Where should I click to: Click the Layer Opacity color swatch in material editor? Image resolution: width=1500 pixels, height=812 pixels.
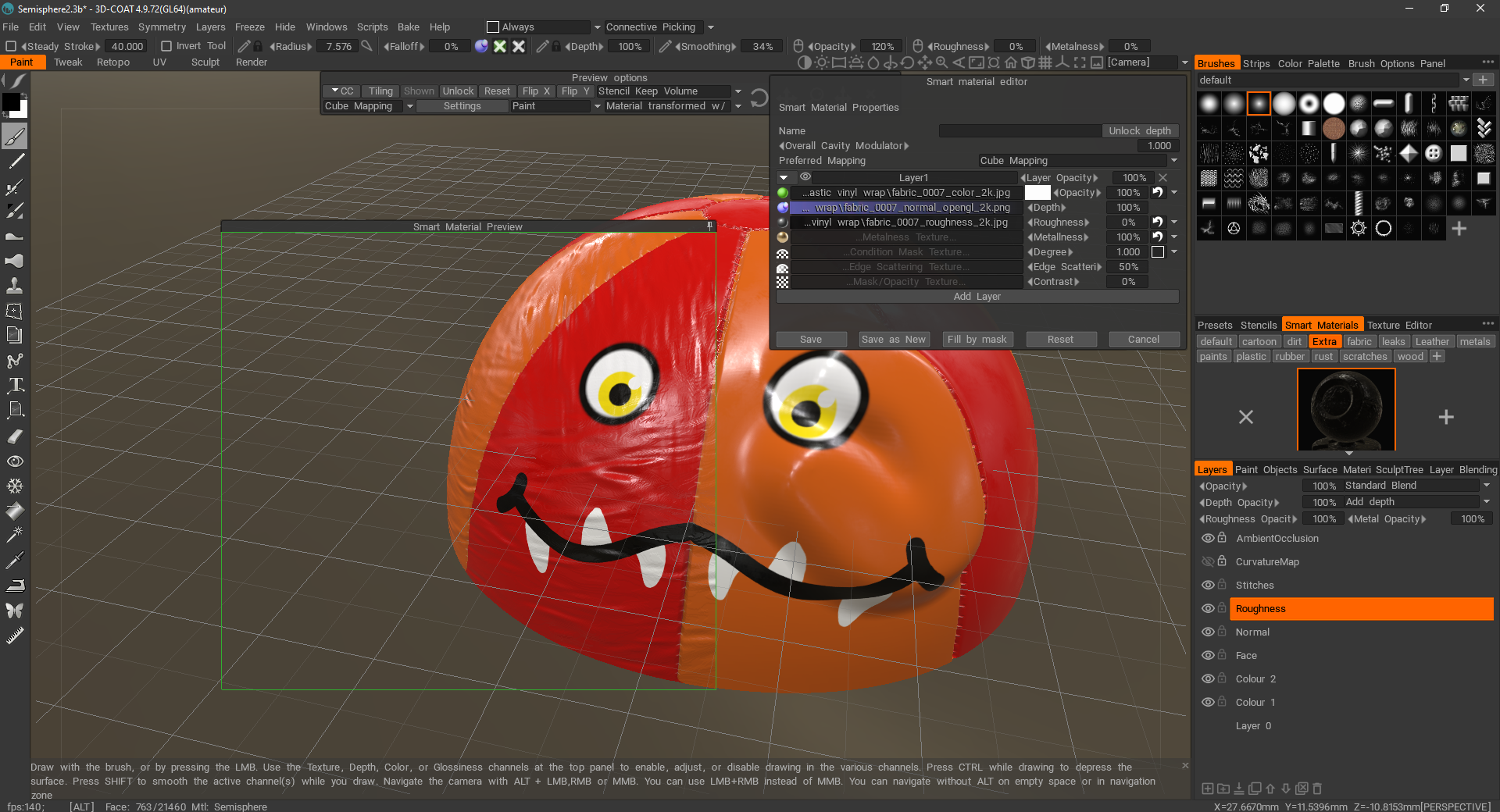[x=1037, y=192]
